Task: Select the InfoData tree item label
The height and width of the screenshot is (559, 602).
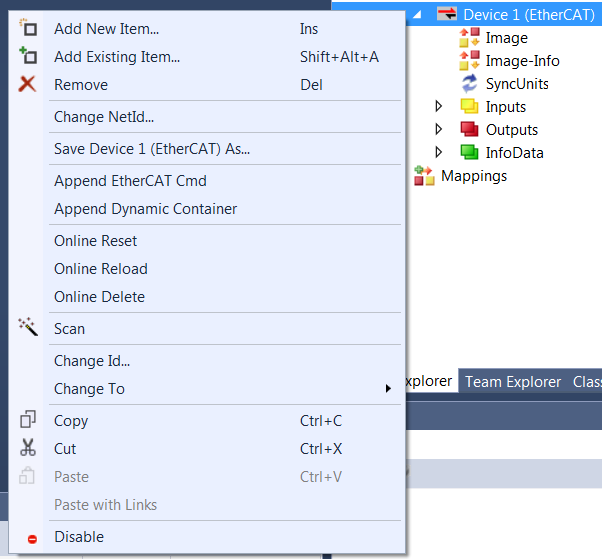Action: [x=514, y=153]
